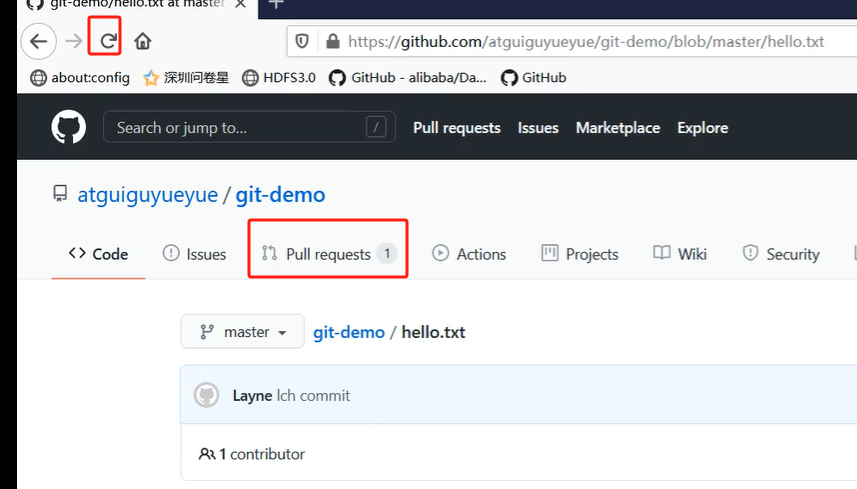This screenshot has width=857, height=489.
Task: Open the browser home page
Action: (143, 41)
